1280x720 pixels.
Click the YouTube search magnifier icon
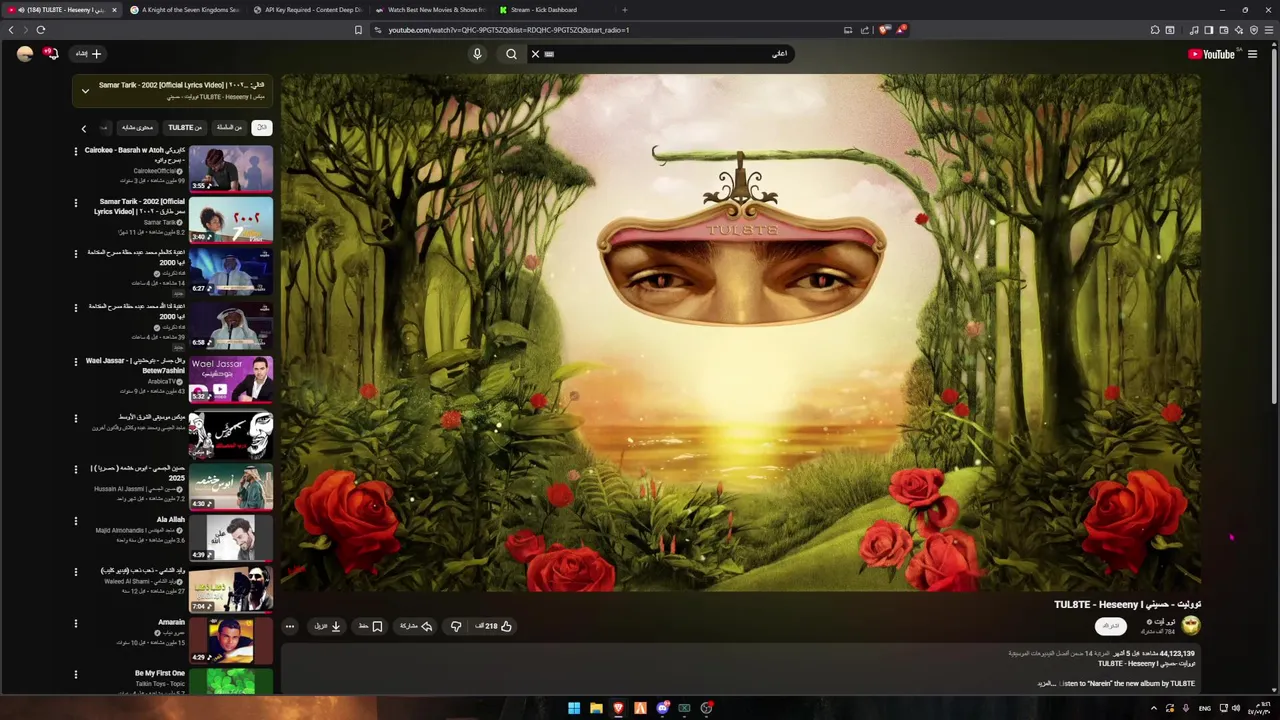pyautogui.click(x=511, y=54)
